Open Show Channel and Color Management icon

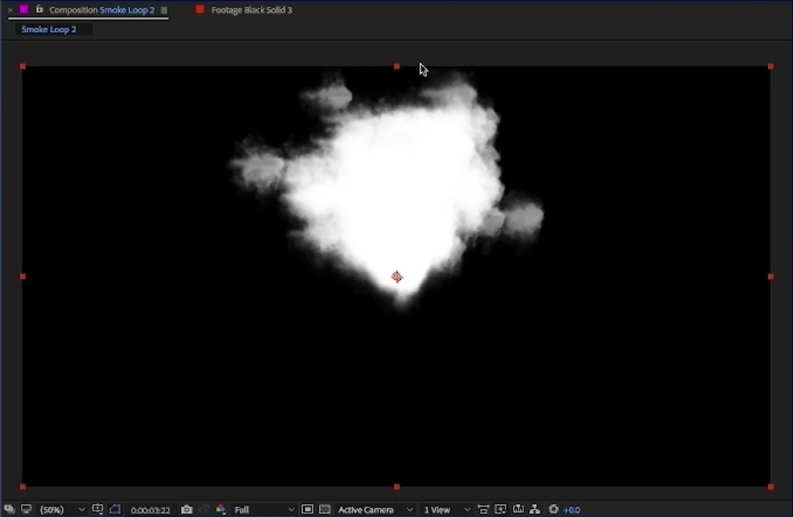click(x=221, y=510)
